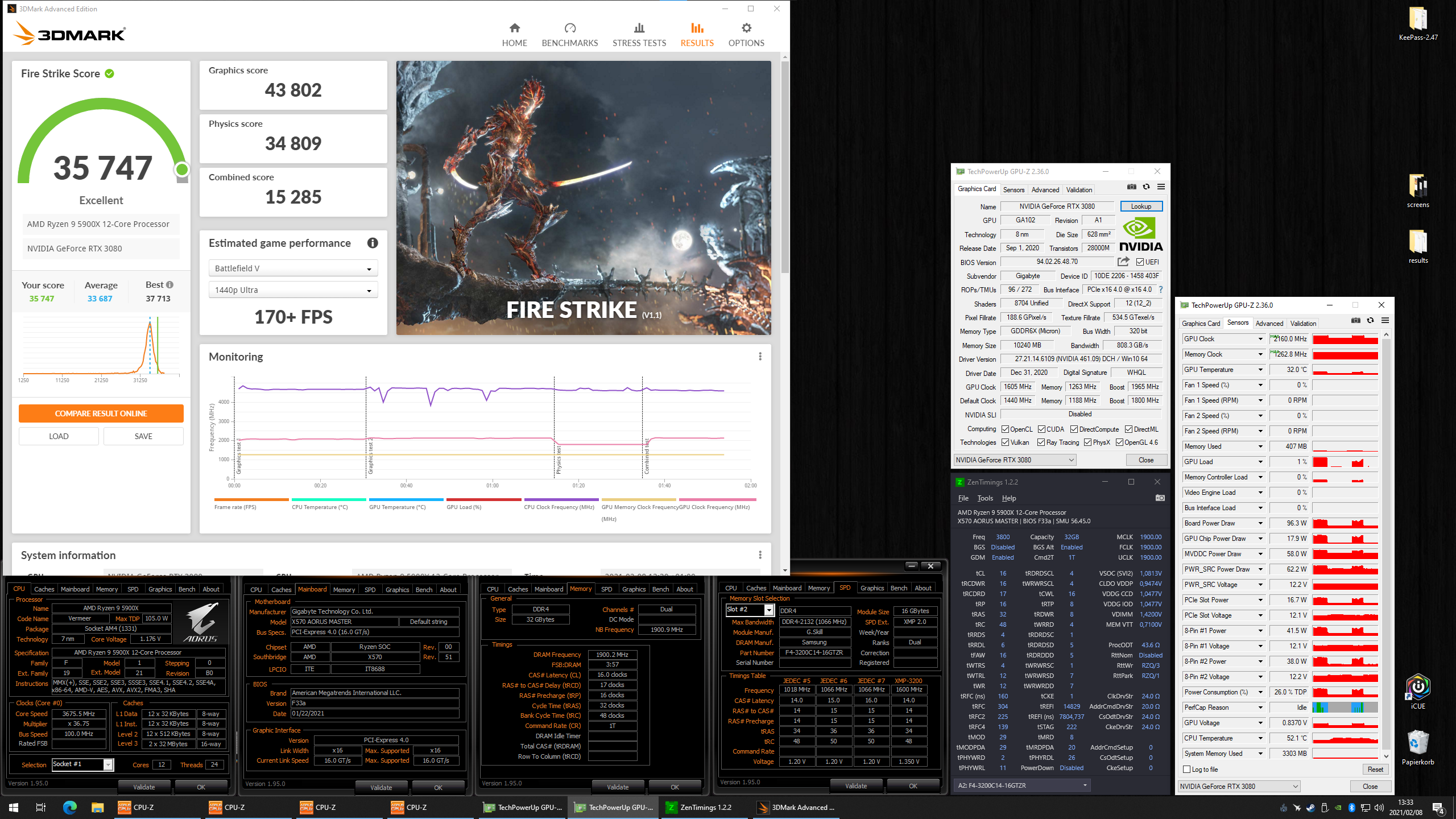Open the iCUE desktop shortcut

[1418, 692]
